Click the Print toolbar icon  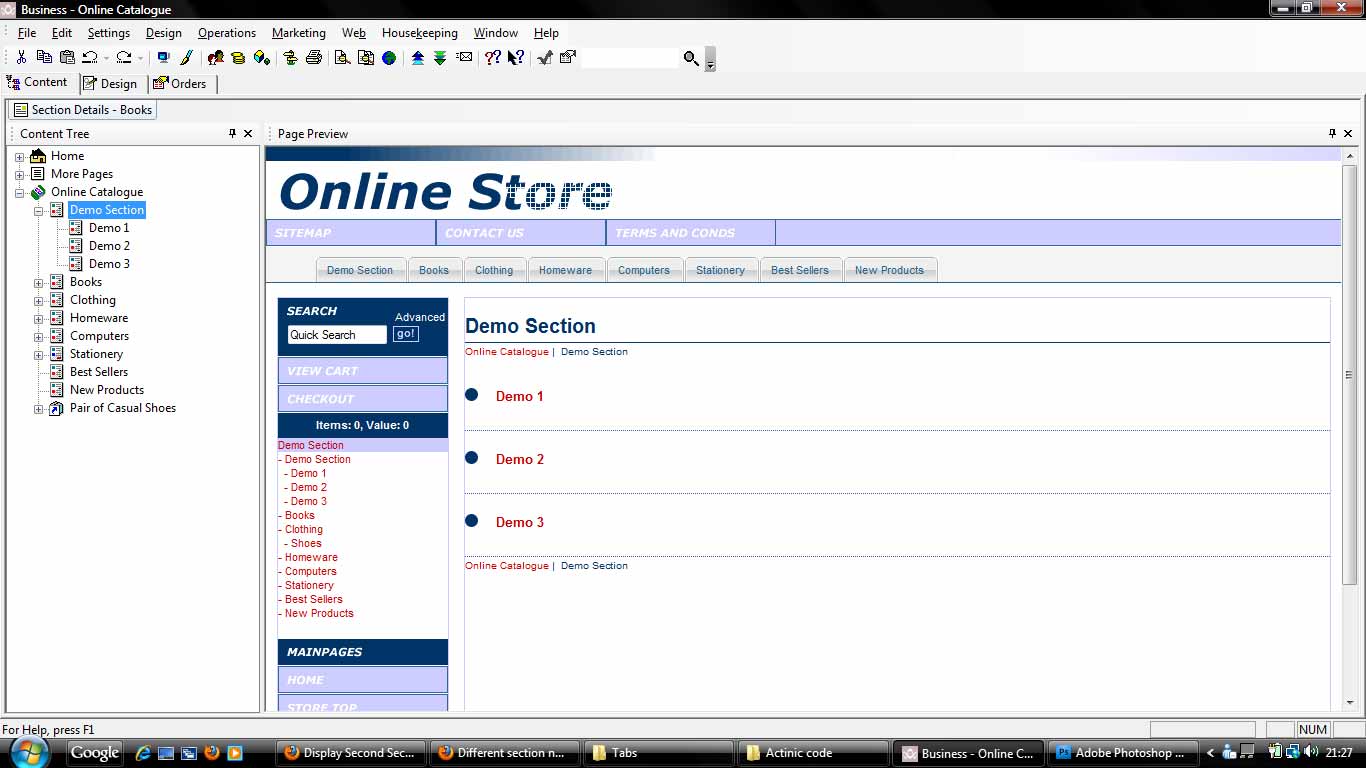click(x=313, y=58)
